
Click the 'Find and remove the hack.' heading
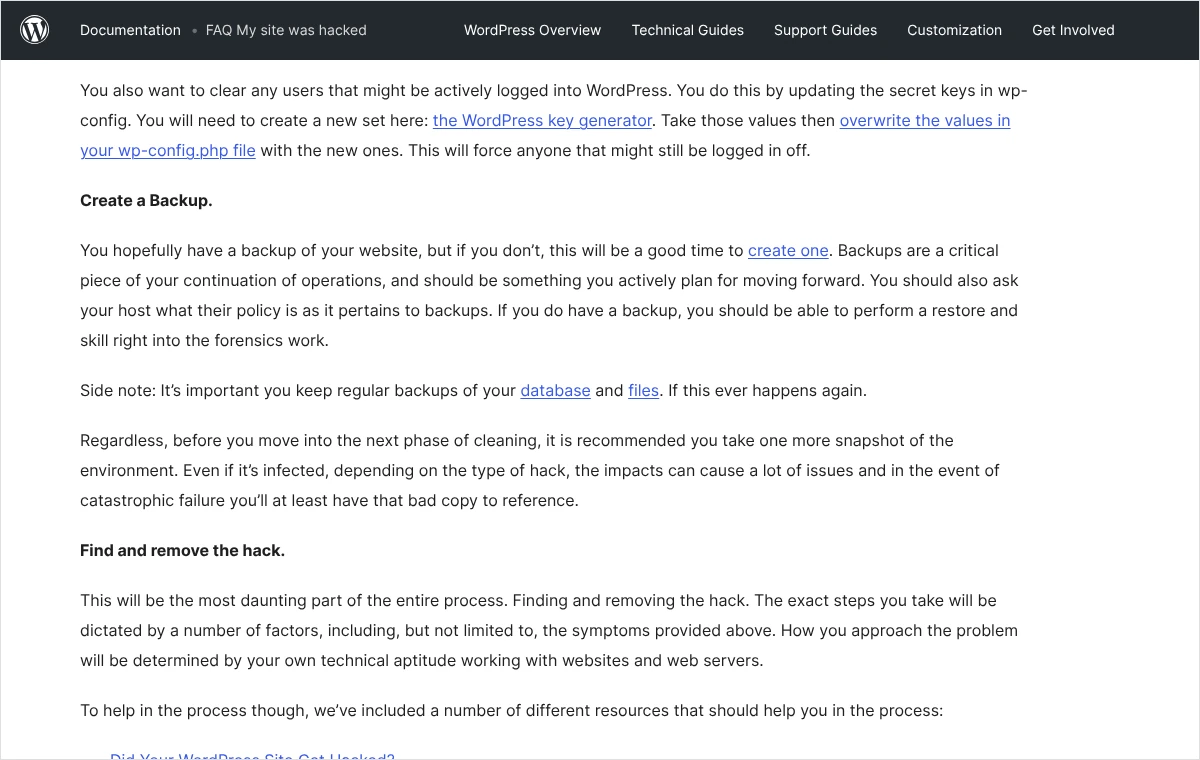pyautogui.click(x=182, y=550)
